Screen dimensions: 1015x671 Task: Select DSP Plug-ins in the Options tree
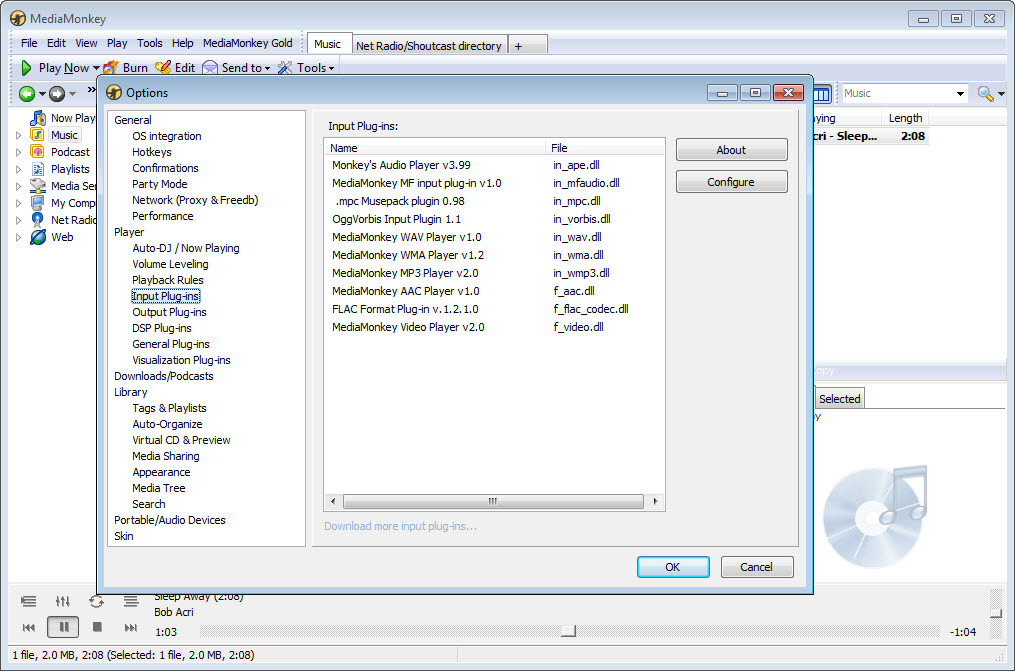162,328
